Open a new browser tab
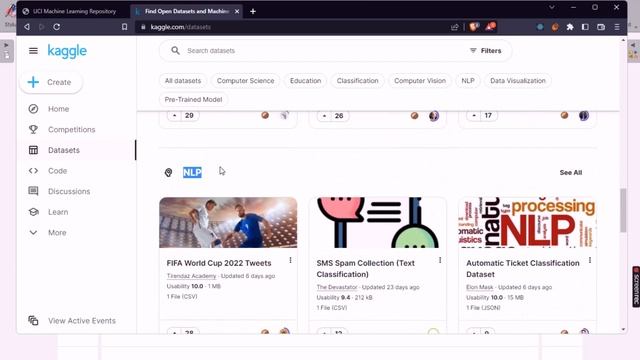The image size is (640, 360). pos(253,11)
